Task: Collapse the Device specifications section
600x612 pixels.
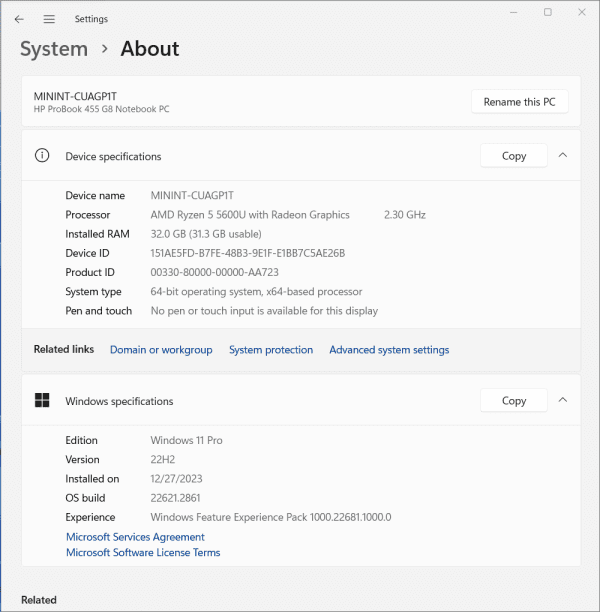Action: pos(563,155)
